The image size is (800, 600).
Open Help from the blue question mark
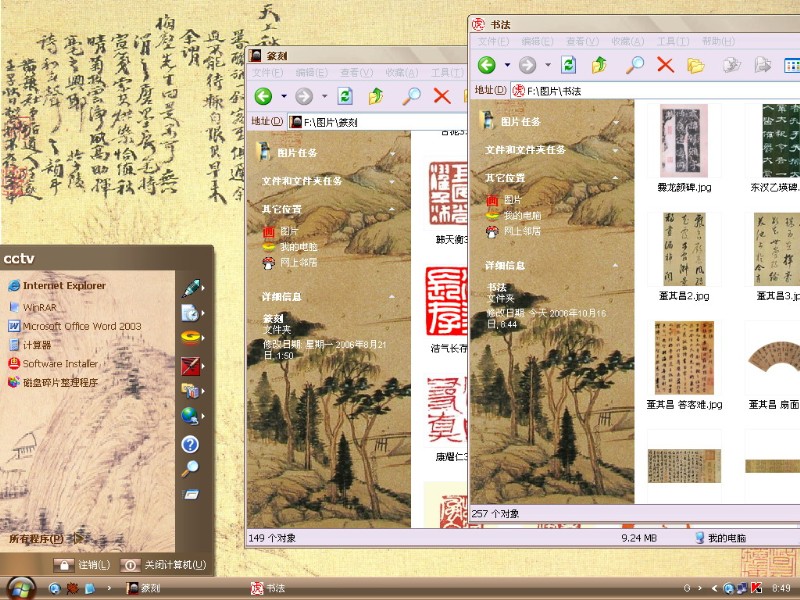point(190,444)
